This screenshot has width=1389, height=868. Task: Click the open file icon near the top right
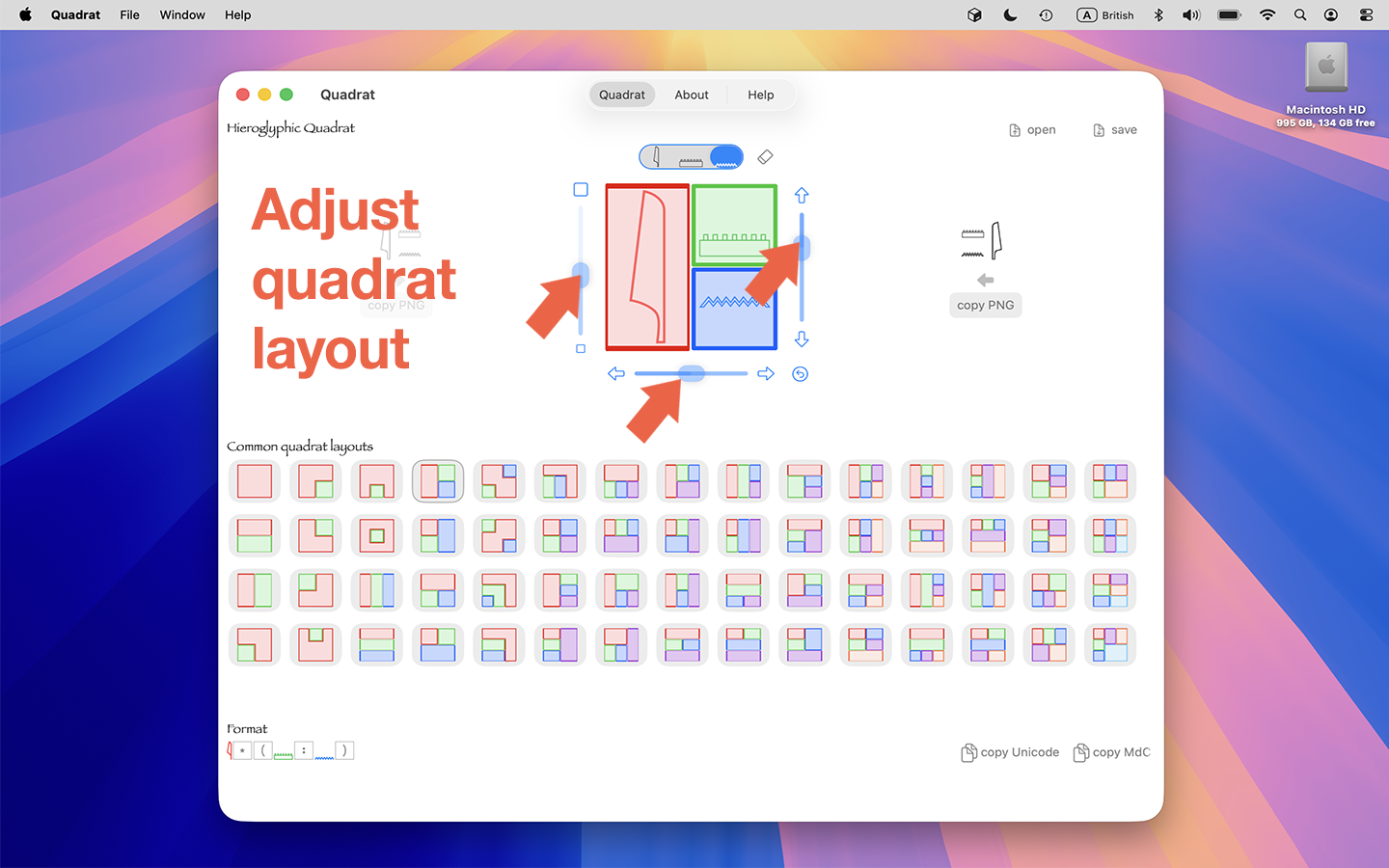click(1015, 129)
